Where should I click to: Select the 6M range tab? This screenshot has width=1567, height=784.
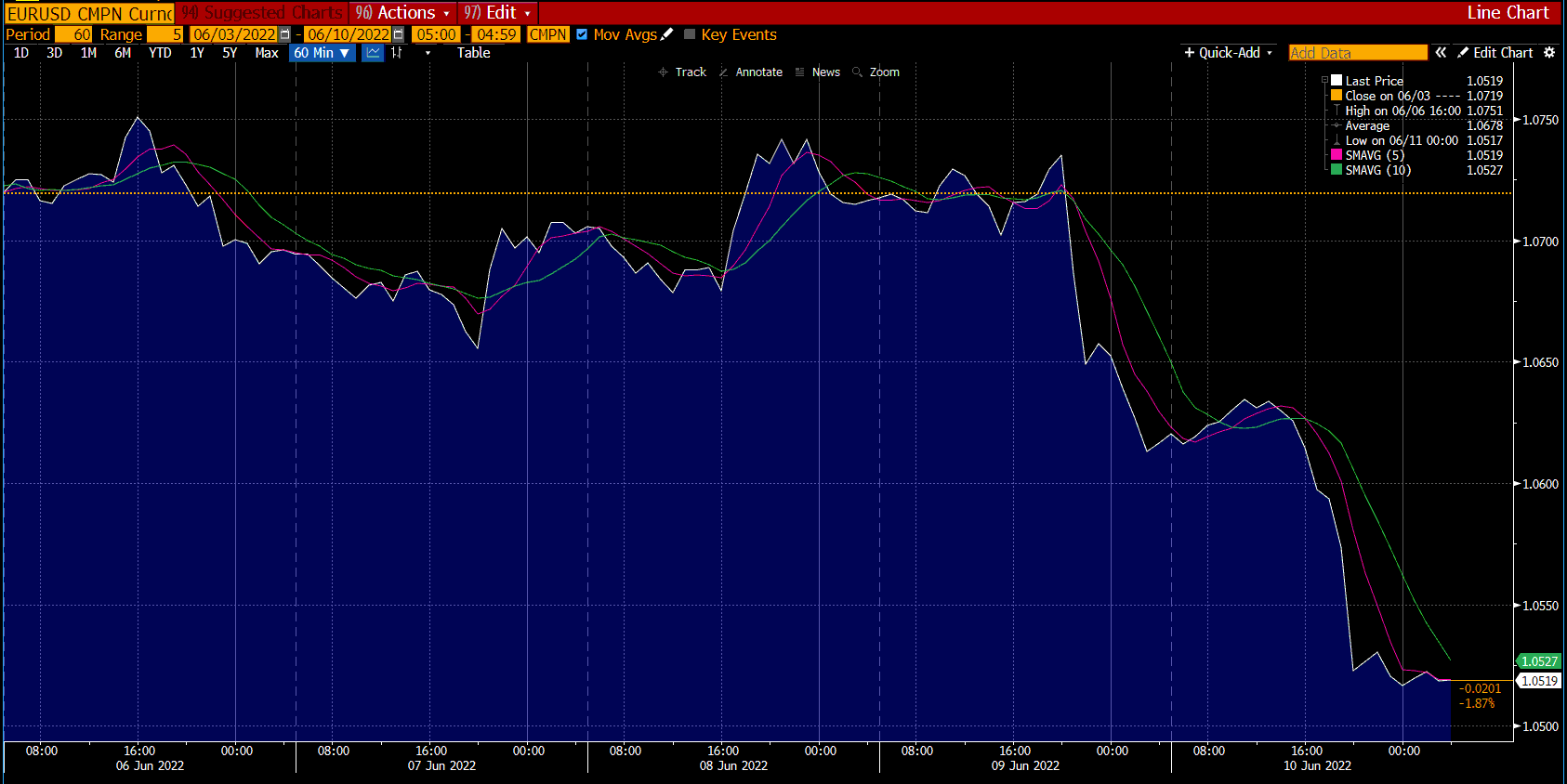pyautogui.click(x=123, y=53)
